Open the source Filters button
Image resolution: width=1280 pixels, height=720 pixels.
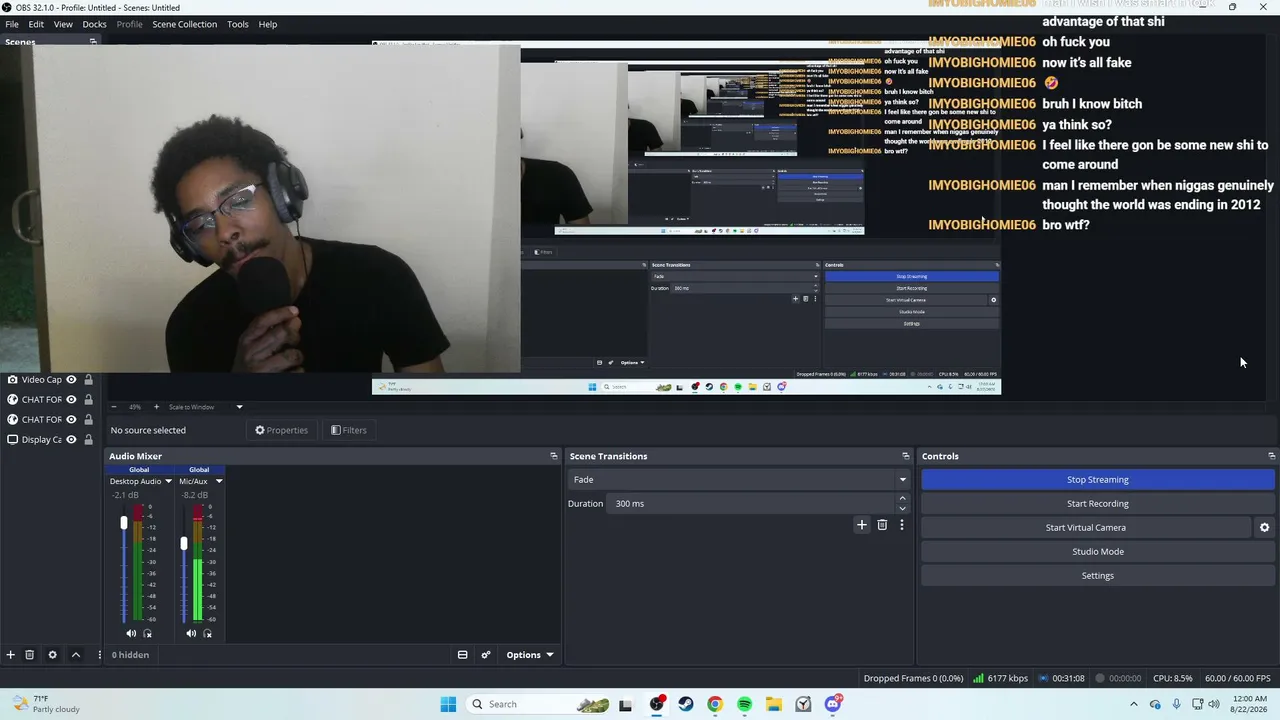click(349, 430)
